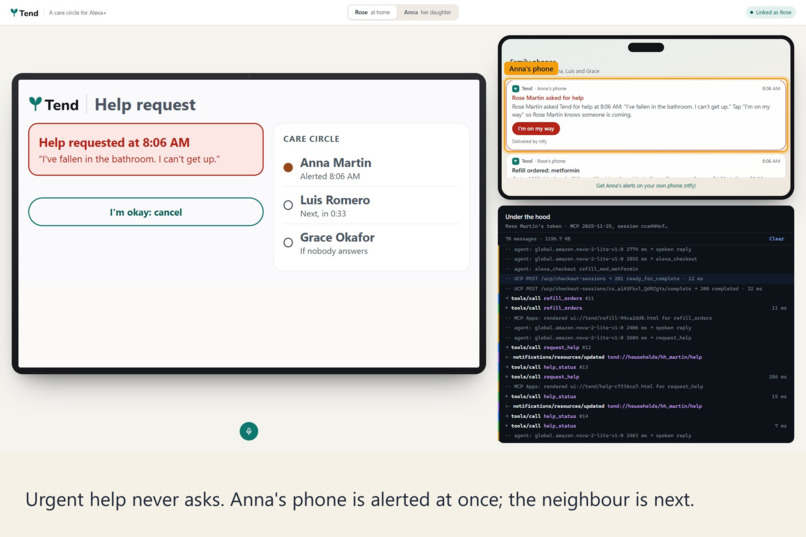Click the Delivered by ntfy text
This screenshot has height=537, width=806.
tap(529, 141)
